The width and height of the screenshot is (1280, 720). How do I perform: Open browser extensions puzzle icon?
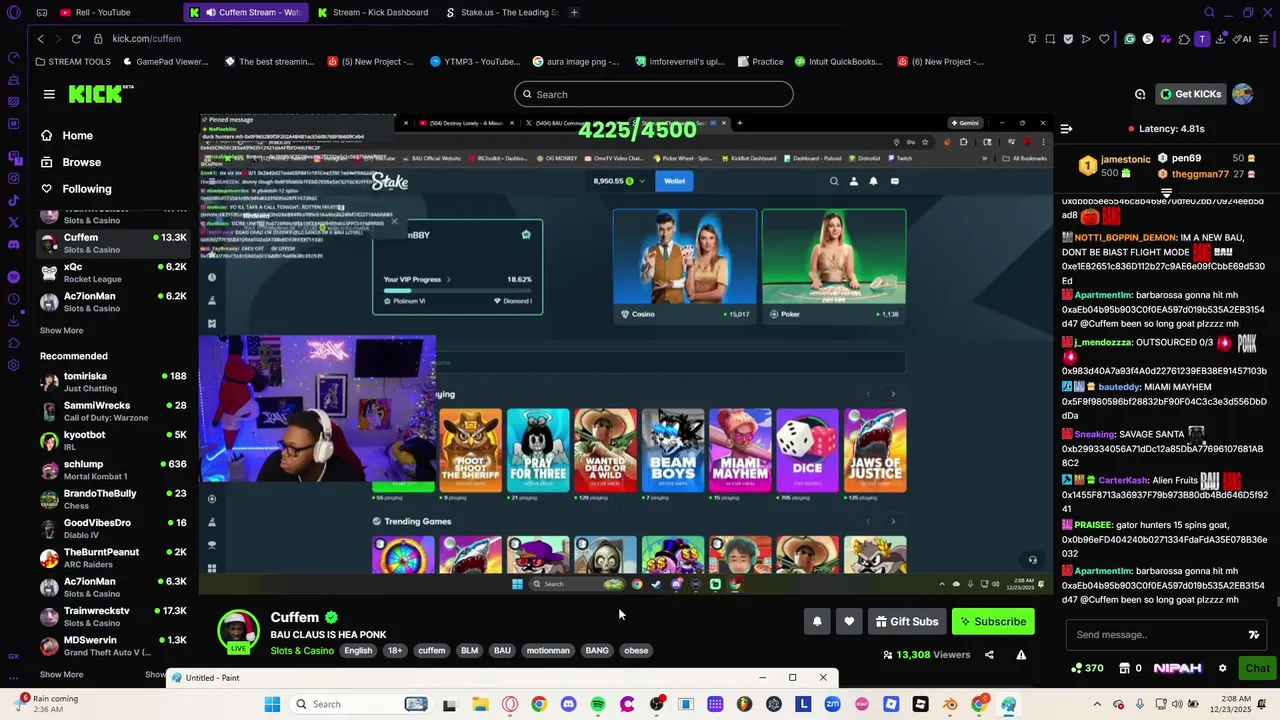tap(1184, 39)
